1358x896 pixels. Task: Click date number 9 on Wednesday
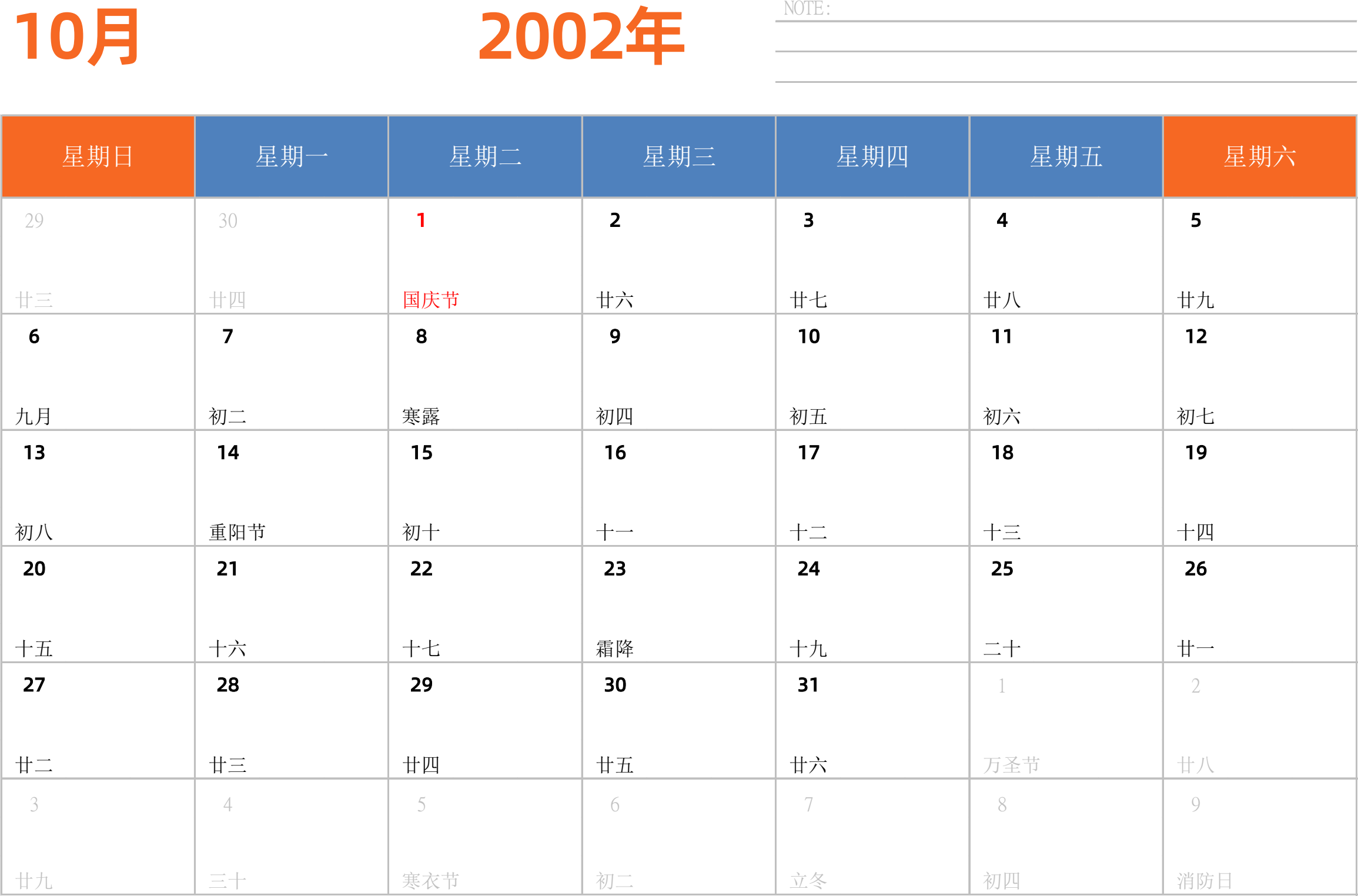tap(615, 336)
